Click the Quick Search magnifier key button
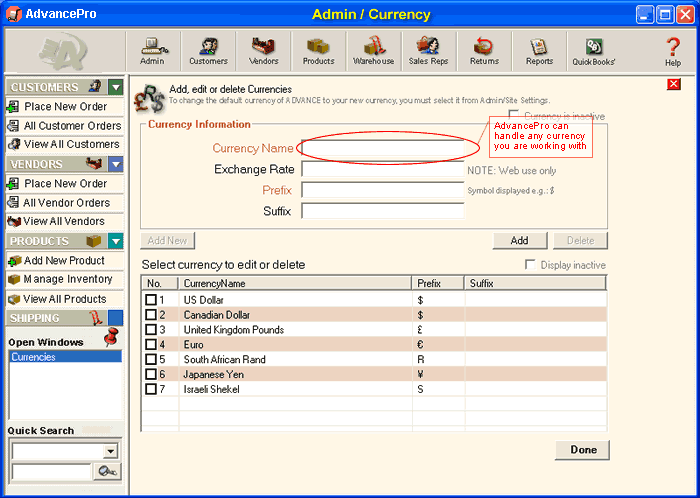Screen dimensions: 700x498 coord(108,471)
